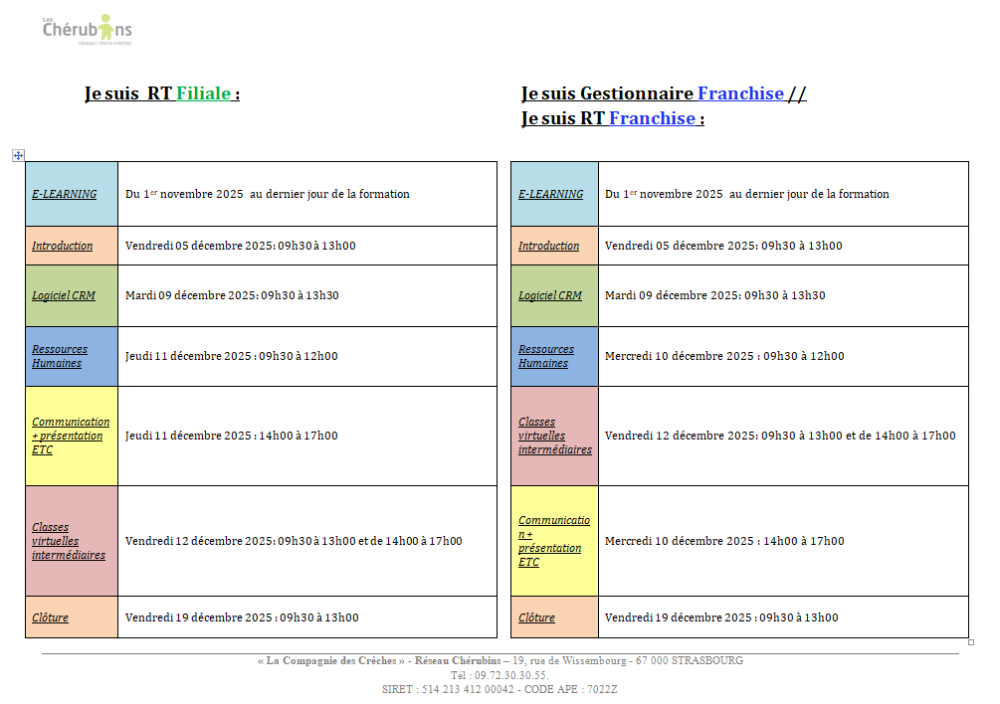Click the SIRET number footer line

pyautogui.click(x=500, y=689)
